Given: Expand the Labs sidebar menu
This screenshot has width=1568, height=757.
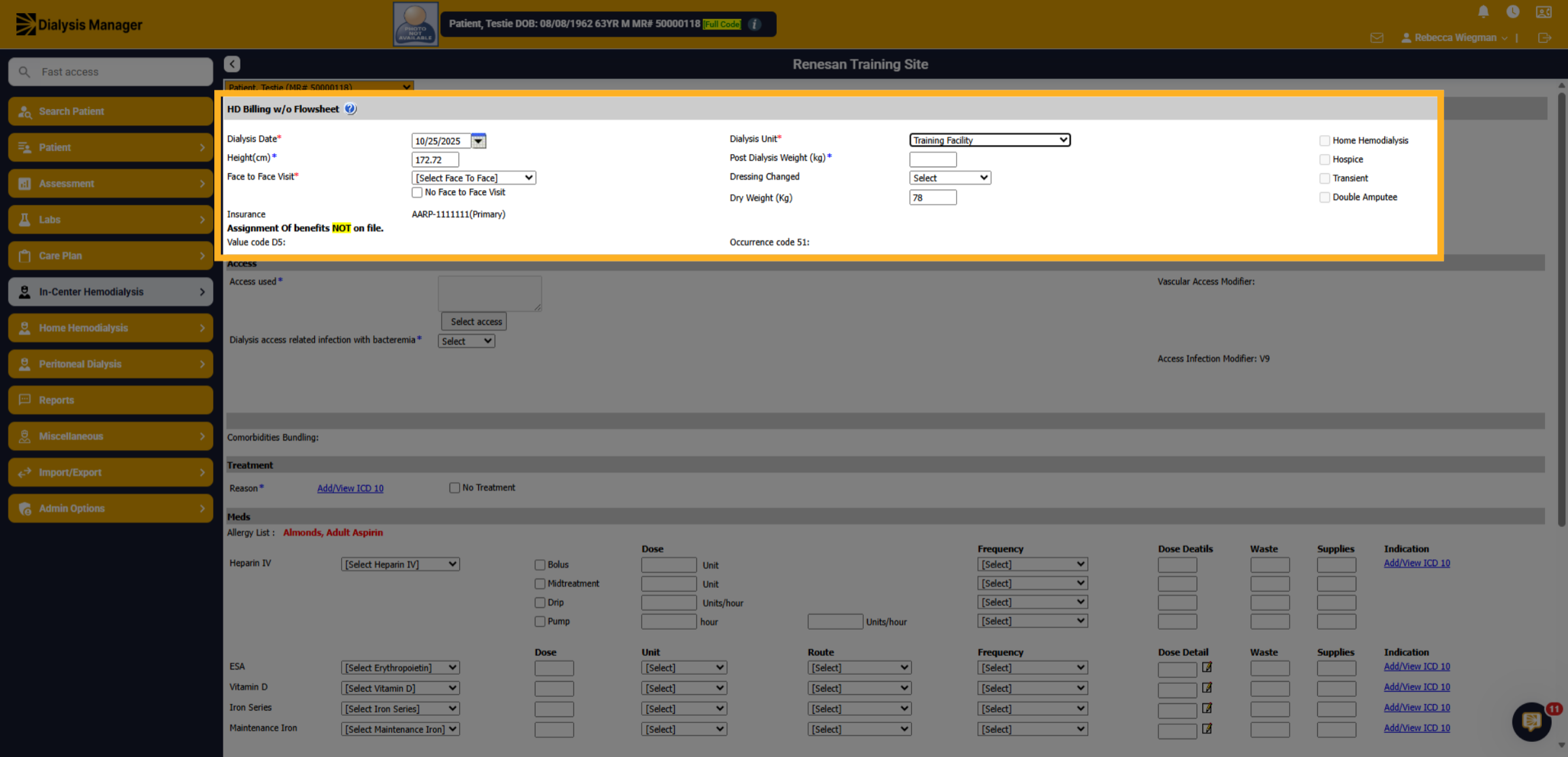Looking at the screenshot, I should [110, 219].
